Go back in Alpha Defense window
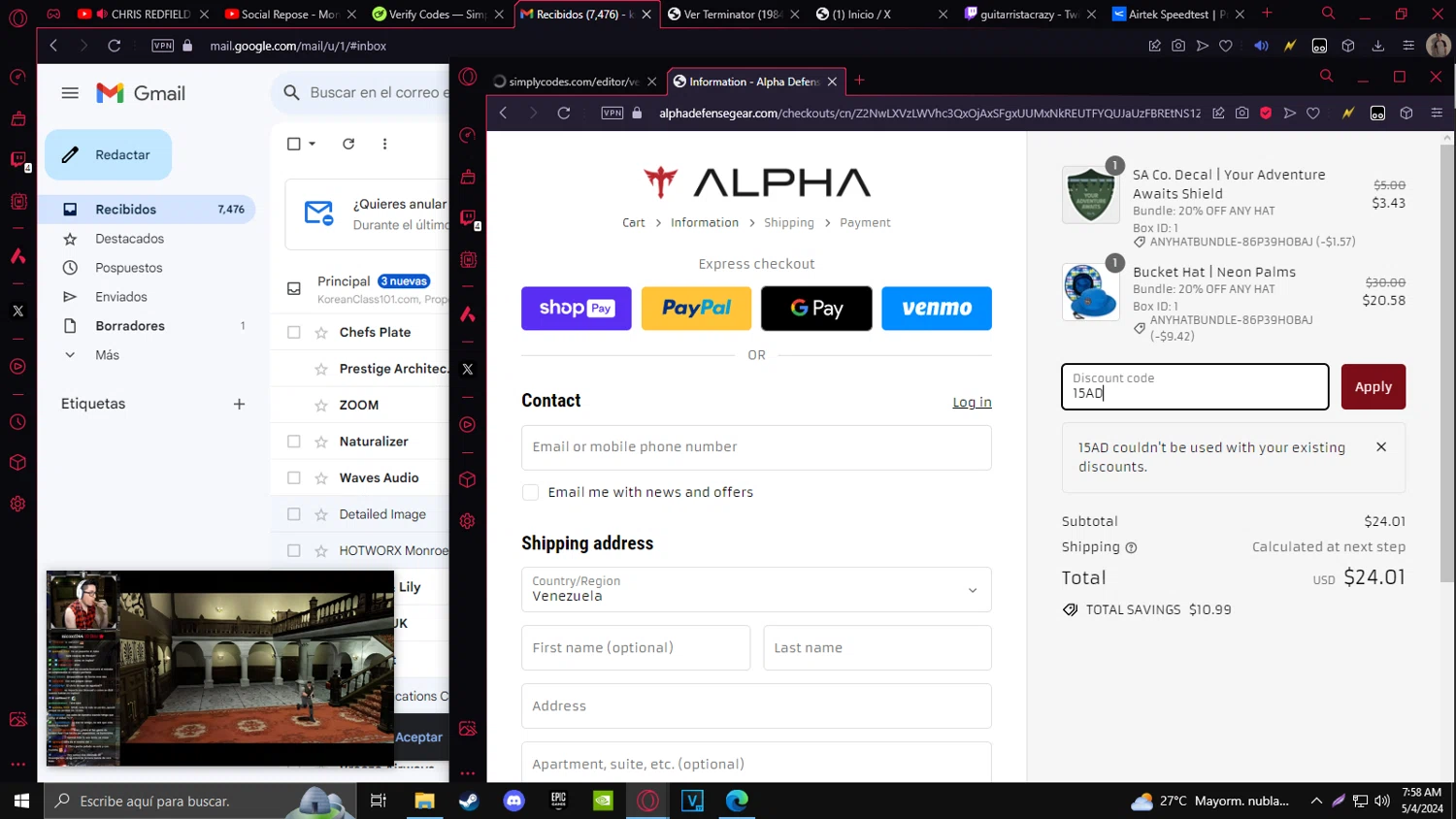The image size is (1456, 819). [503, 113]
